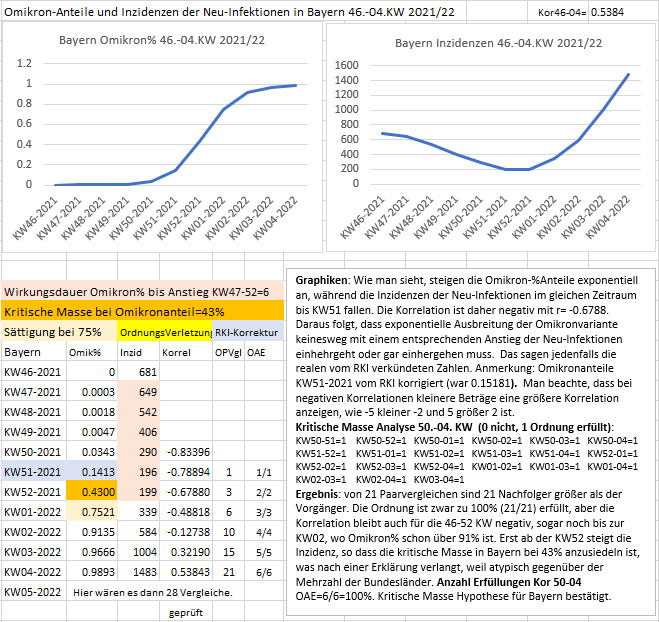Click the 'Omik%' column header
The height and width of the screenshot is (622, 659).
point(92,352)
